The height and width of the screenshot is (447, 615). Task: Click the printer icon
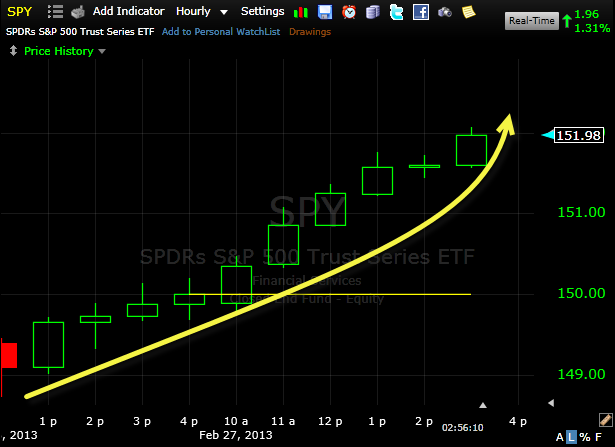[x=78, y=12]
